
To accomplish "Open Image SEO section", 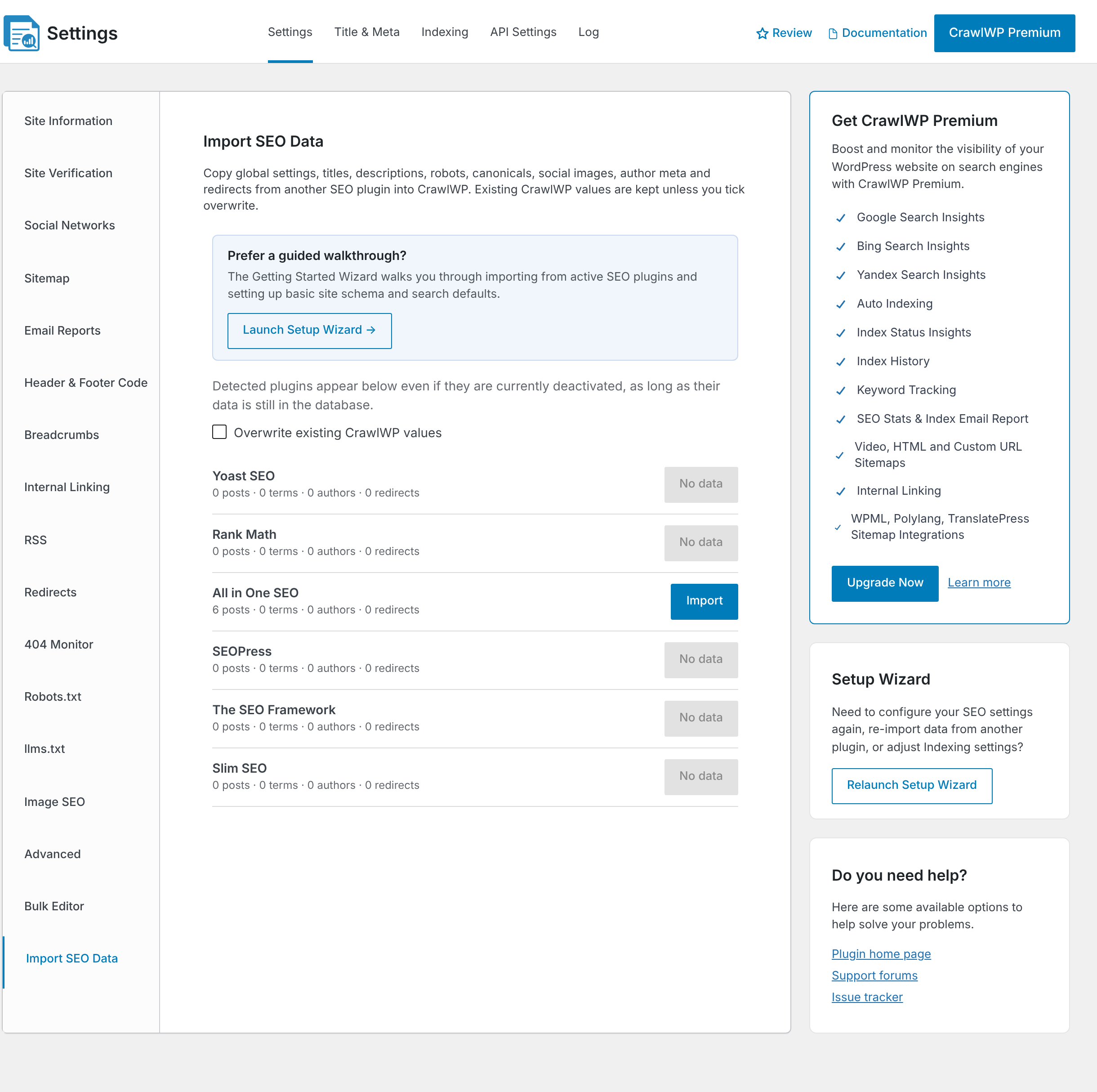I will (x=54, y=802).
